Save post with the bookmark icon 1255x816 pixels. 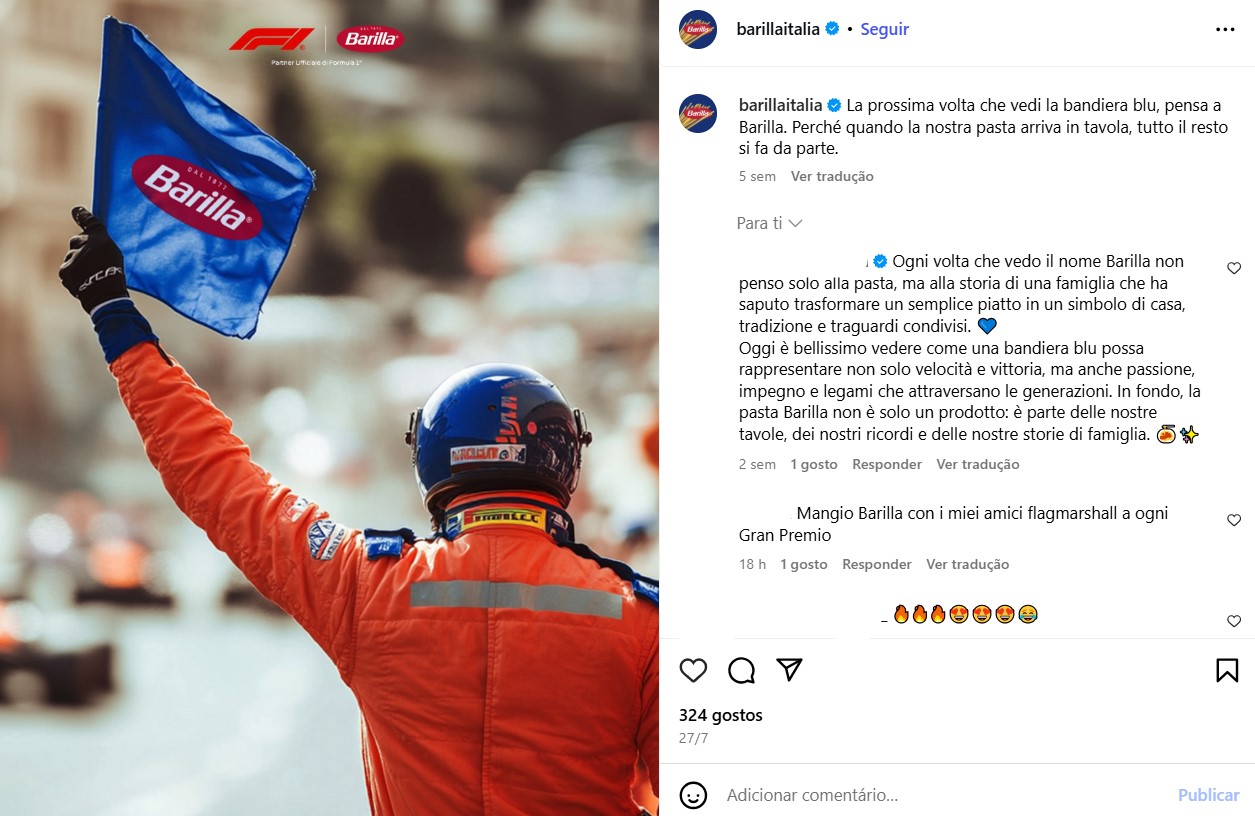1227,670
